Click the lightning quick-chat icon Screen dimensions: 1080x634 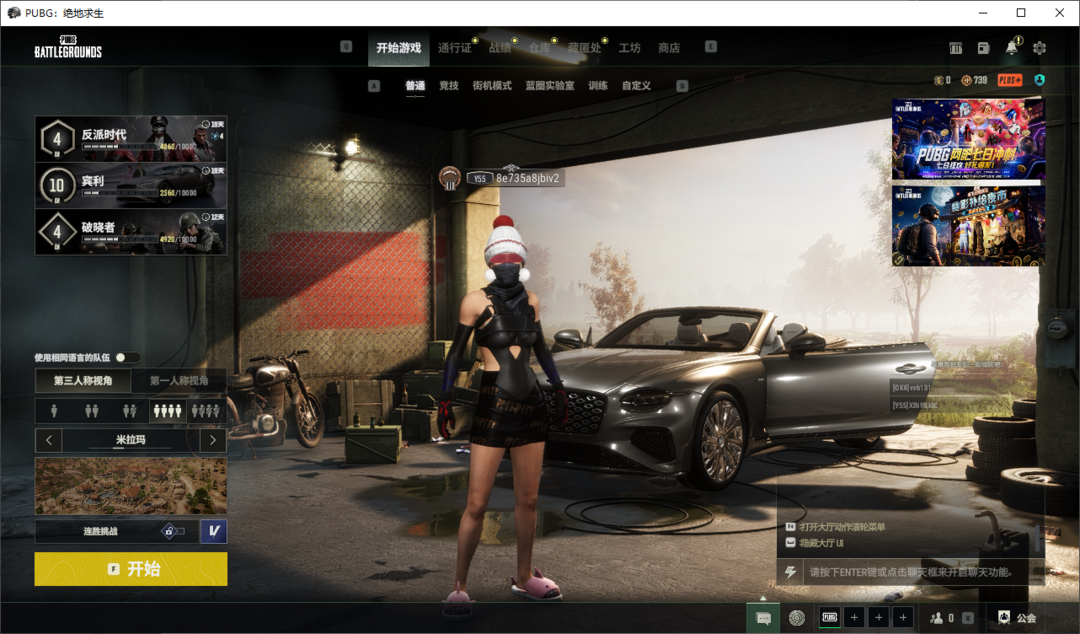(x=791, y=572)
